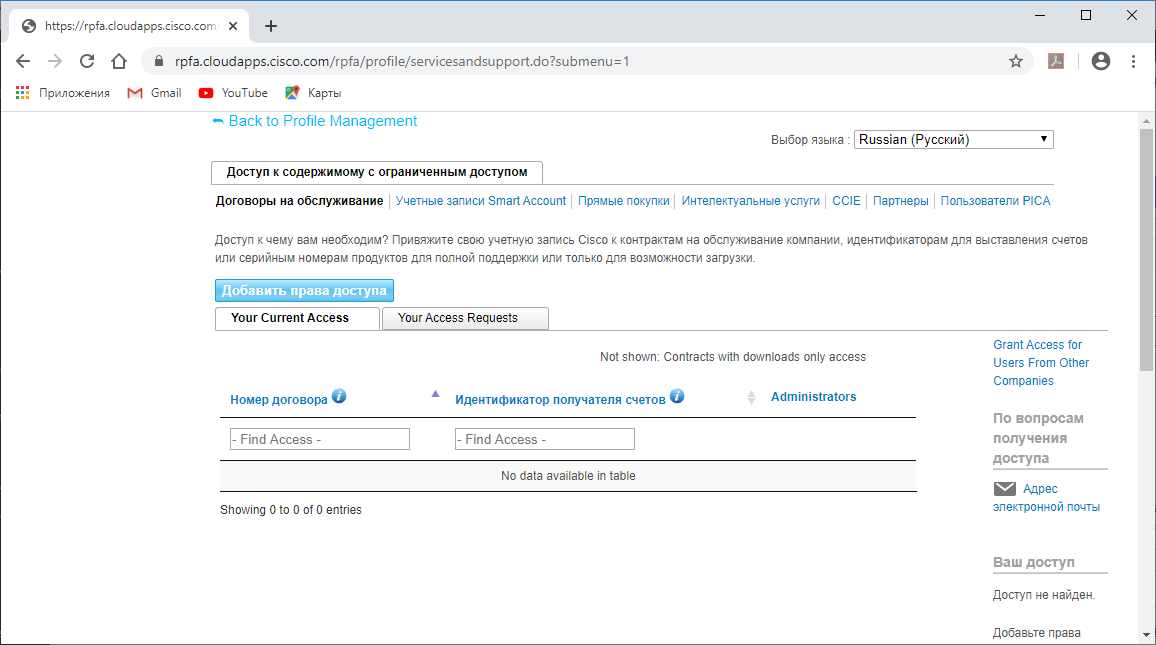This screenshot has width=1156, height=645.
Task: Click the email envelope icon
Action: tap(1005, 489)
